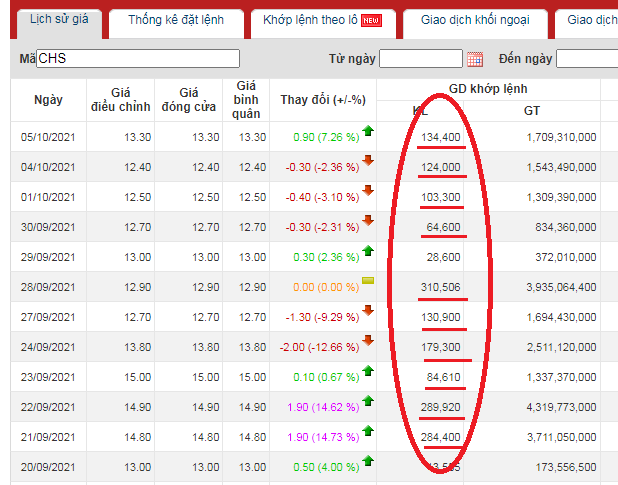Viewport: 618px width, 485px height.
Task: Click the red down arrow for 27/09/2021
Action: [368, 311]
